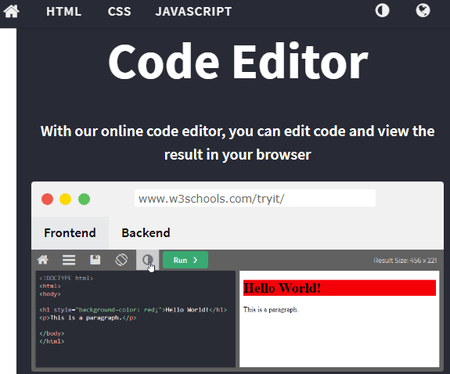Click 'This is a paragraph.' in result pane
450x374 pixels.
pyautogui.click(x=270, y=310)
